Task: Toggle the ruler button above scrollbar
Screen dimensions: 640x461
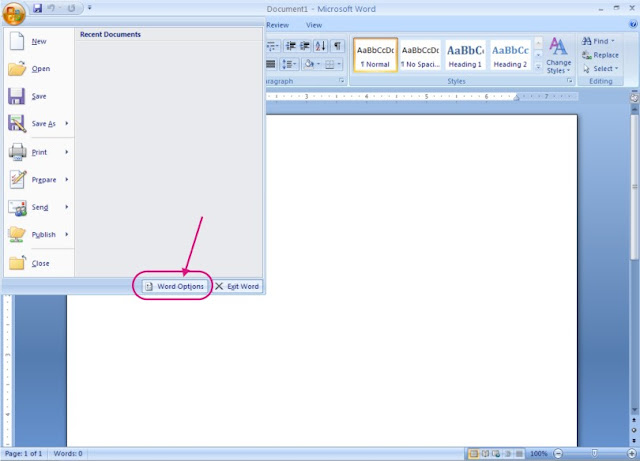Action: click(634, 97)
